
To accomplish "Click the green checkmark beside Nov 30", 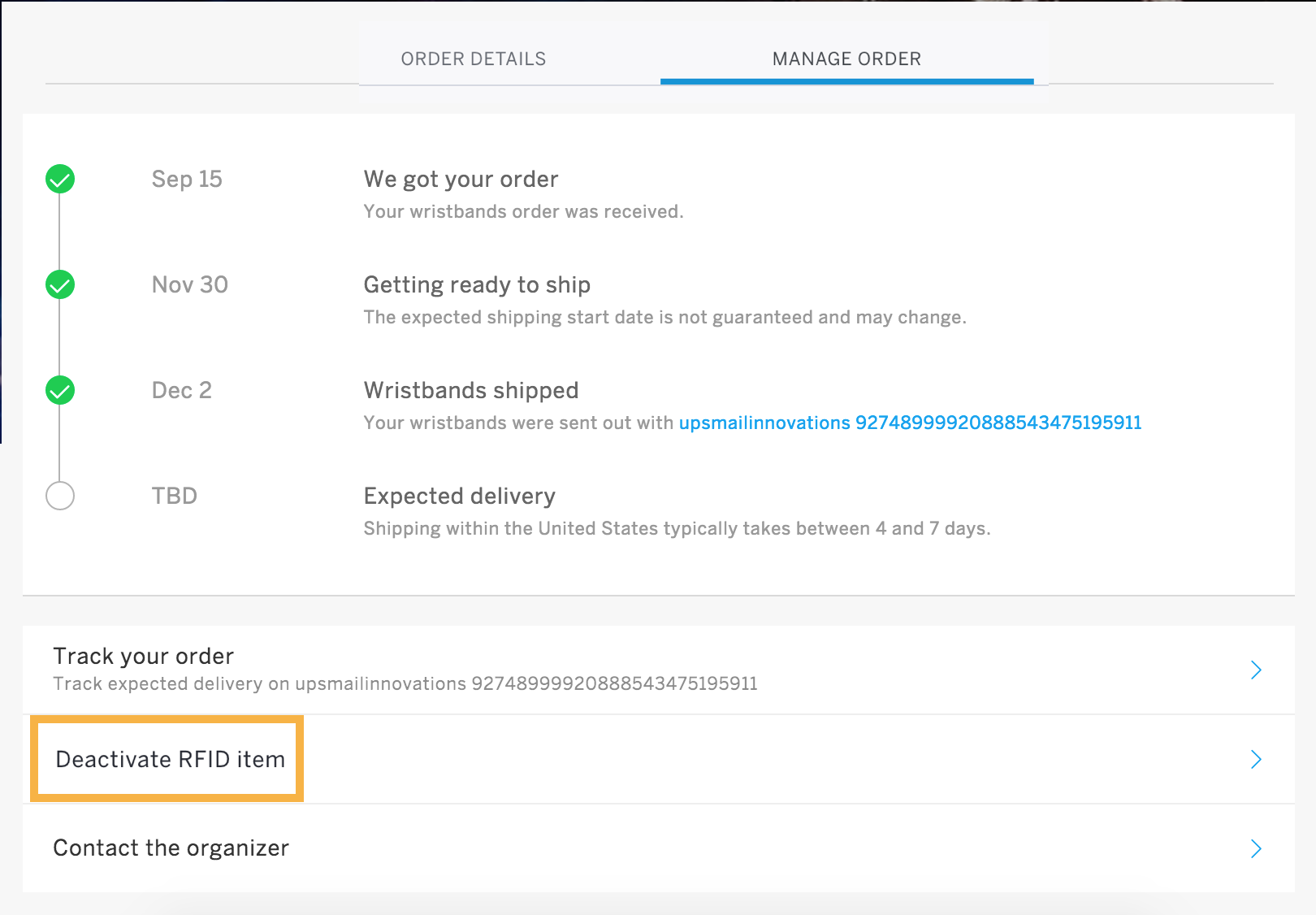I will (60, 284).
